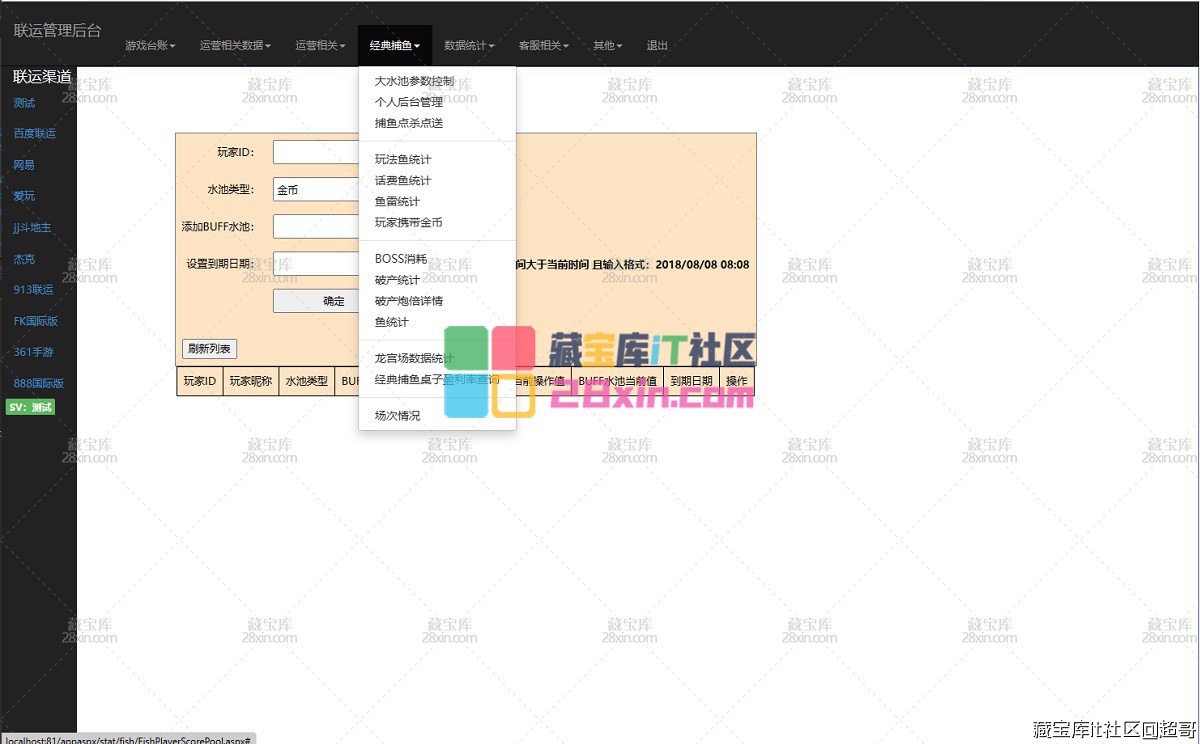Select 百度联运 channel in sidebar
The width and height of the screenshot is (1200, 744).
coord(34,133)
